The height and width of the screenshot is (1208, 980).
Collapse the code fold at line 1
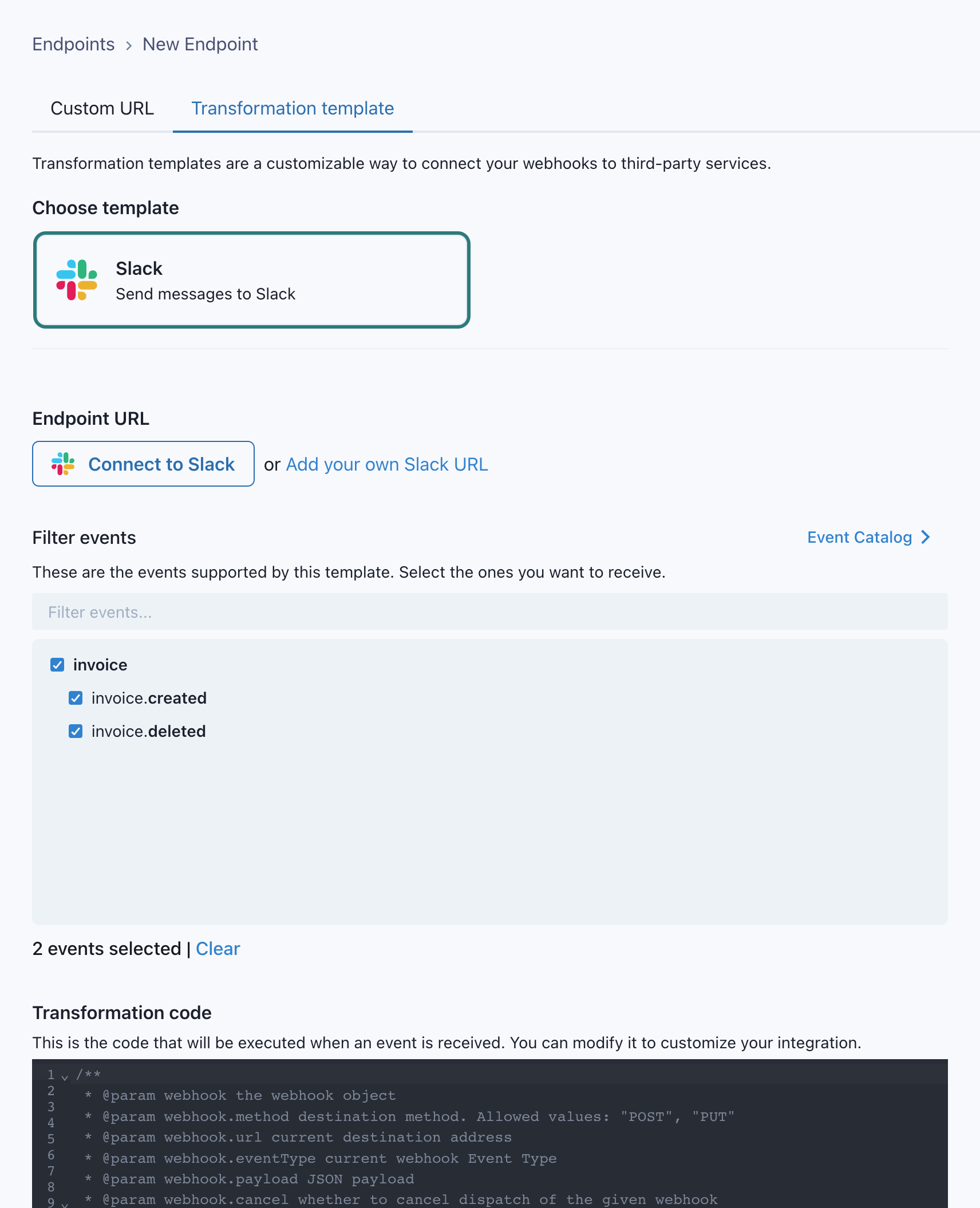coord(65,1077)
